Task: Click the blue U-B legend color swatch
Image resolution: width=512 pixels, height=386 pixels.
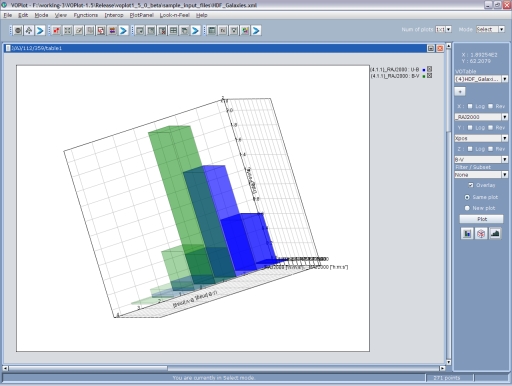Action: [424, 70]
